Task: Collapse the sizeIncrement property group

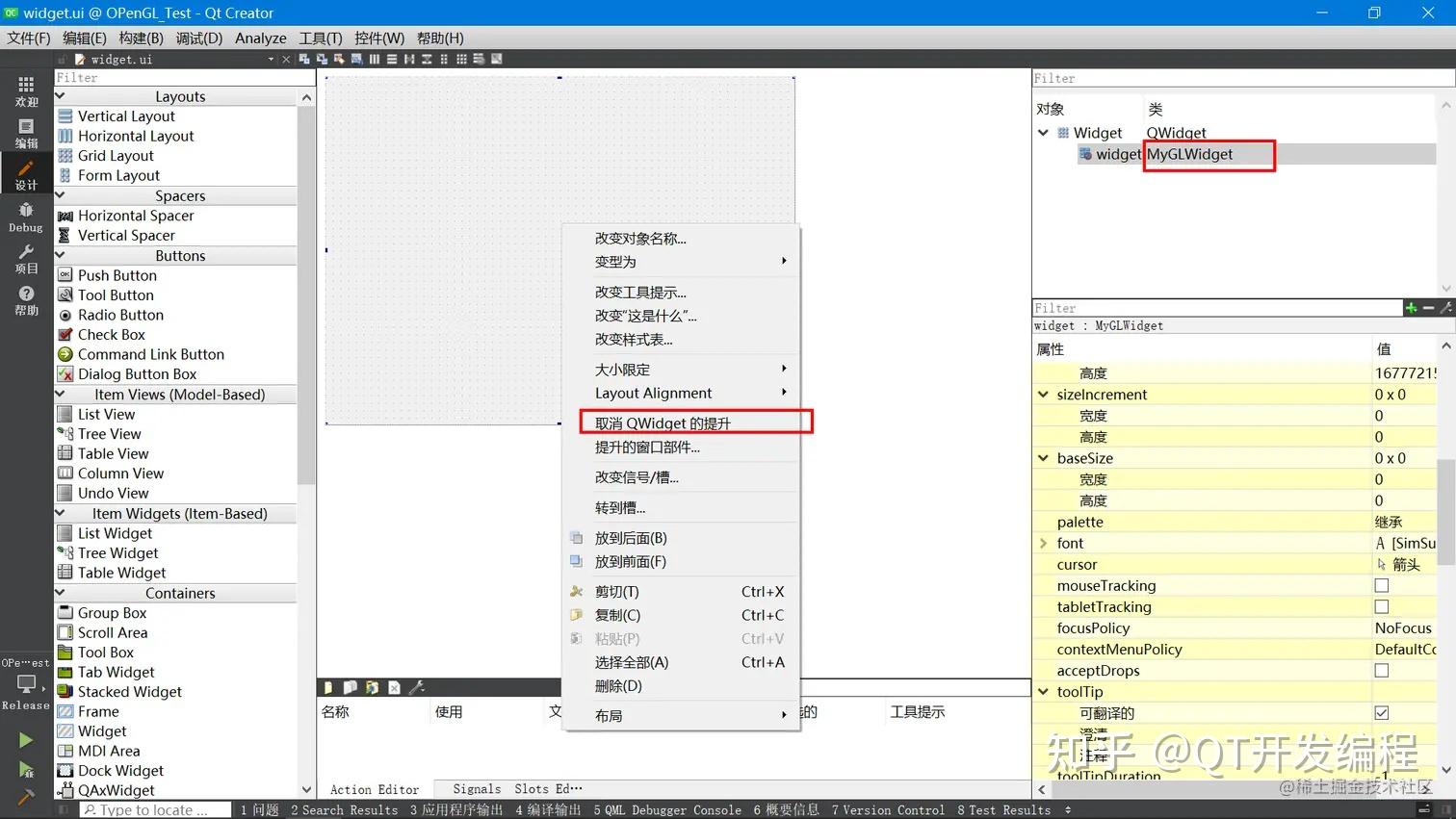Action: (1043, 394)
